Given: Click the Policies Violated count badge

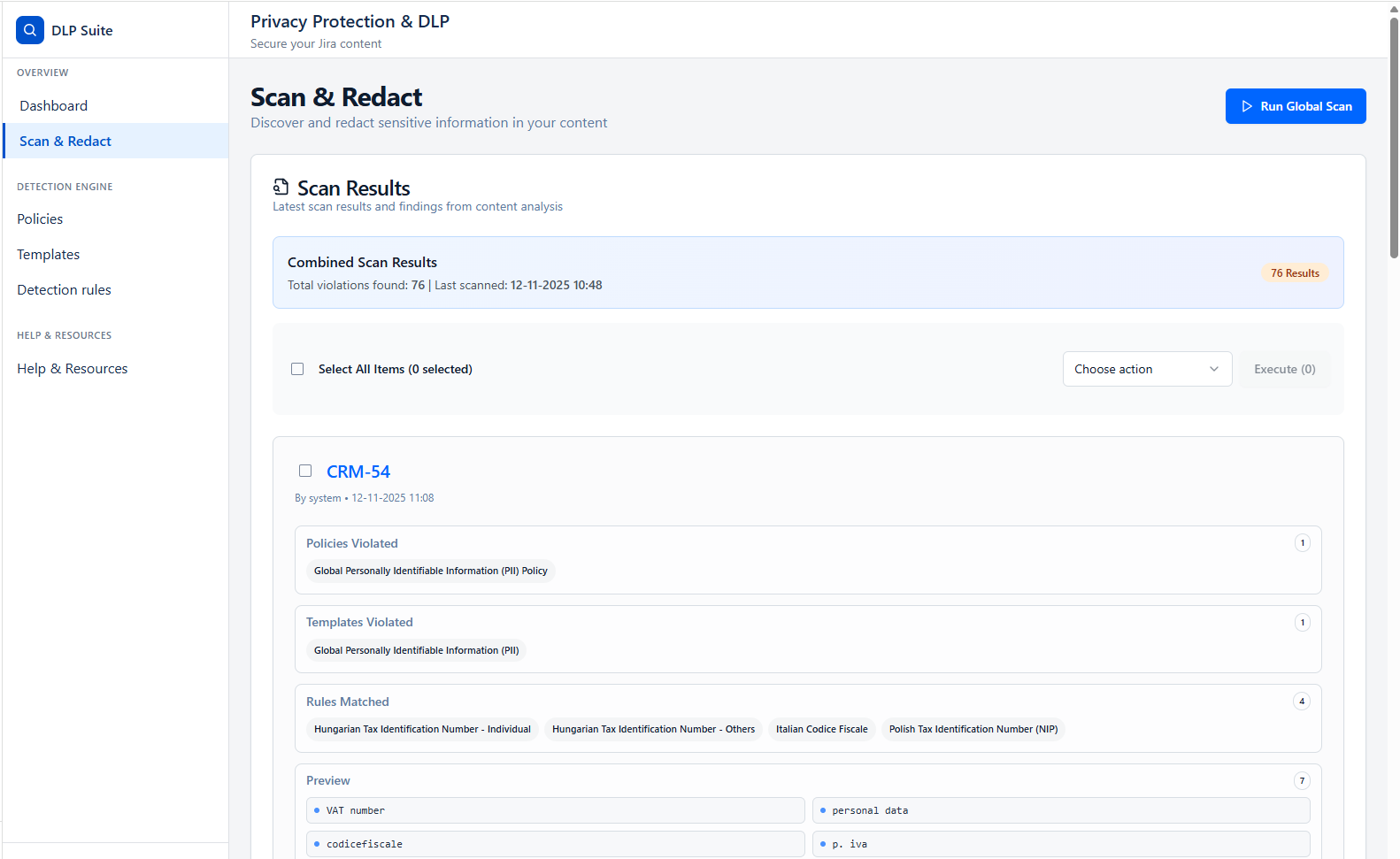Looking at the screenshot, I should tap(1302, 543).
